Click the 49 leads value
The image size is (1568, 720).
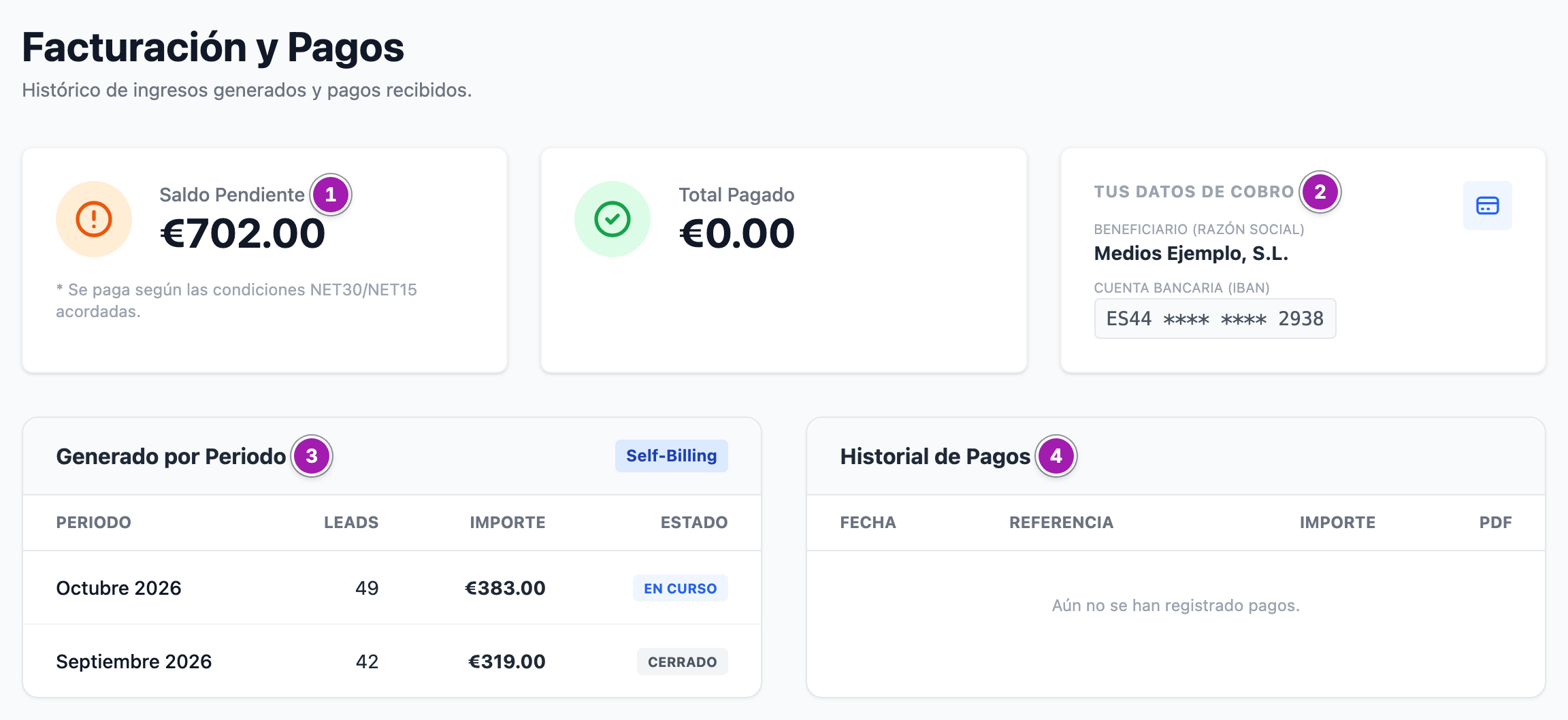tap(367, 588)
